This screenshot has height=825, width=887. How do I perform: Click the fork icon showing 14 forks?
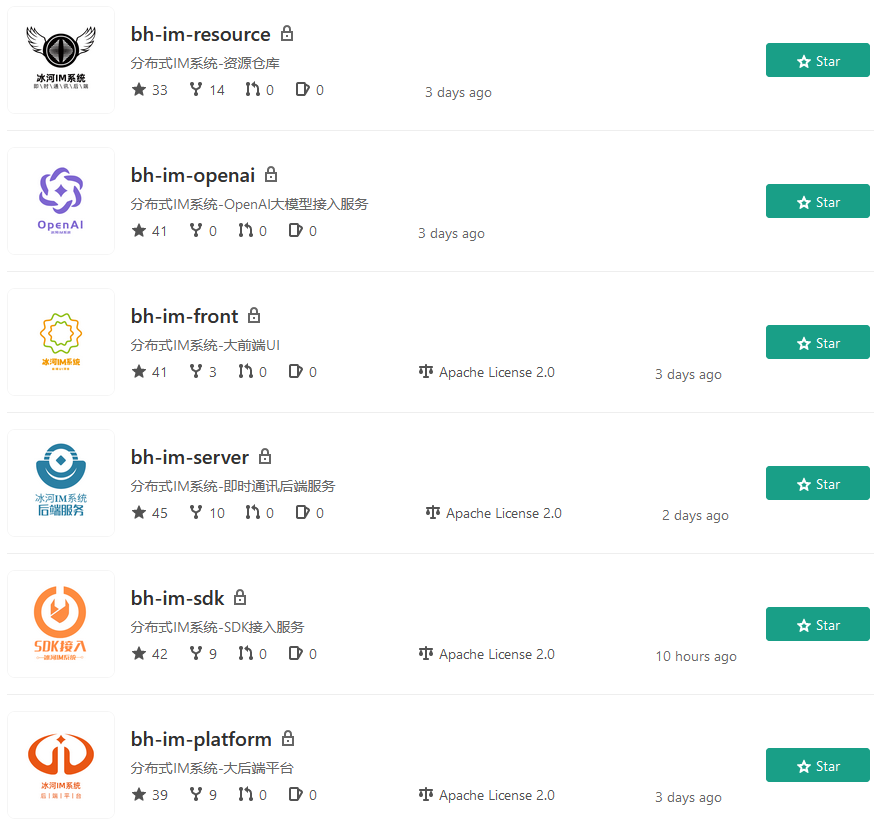click(x=196, y=89)
